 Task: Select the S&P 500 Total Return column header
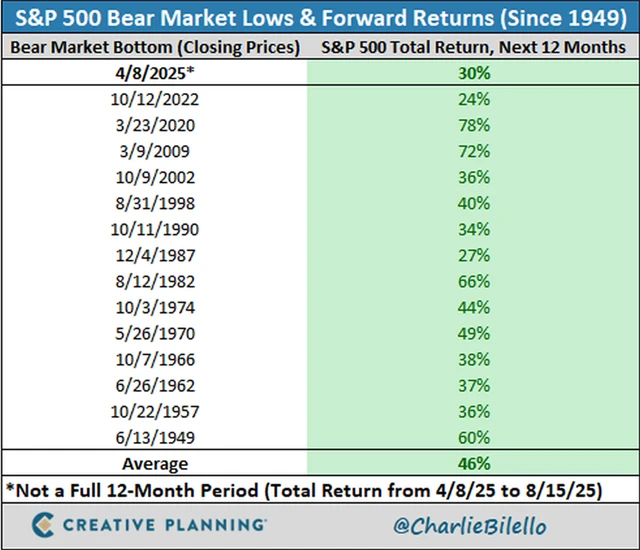point(474,47)
